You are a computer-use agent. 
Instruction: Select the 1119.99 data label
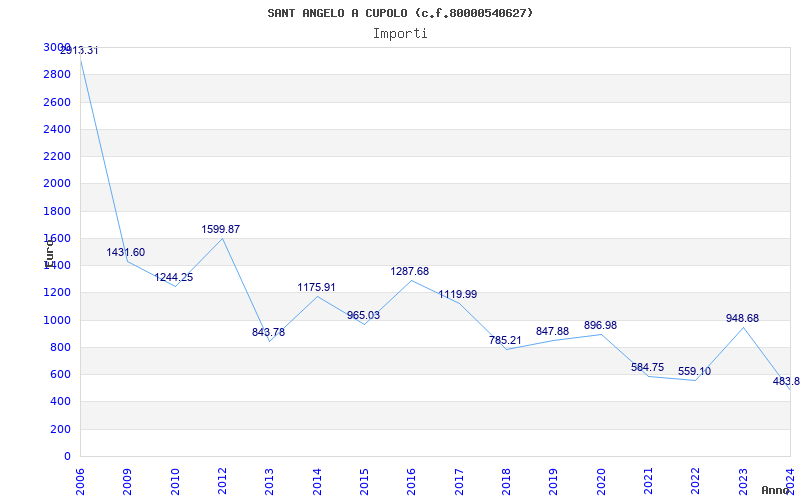458,295
